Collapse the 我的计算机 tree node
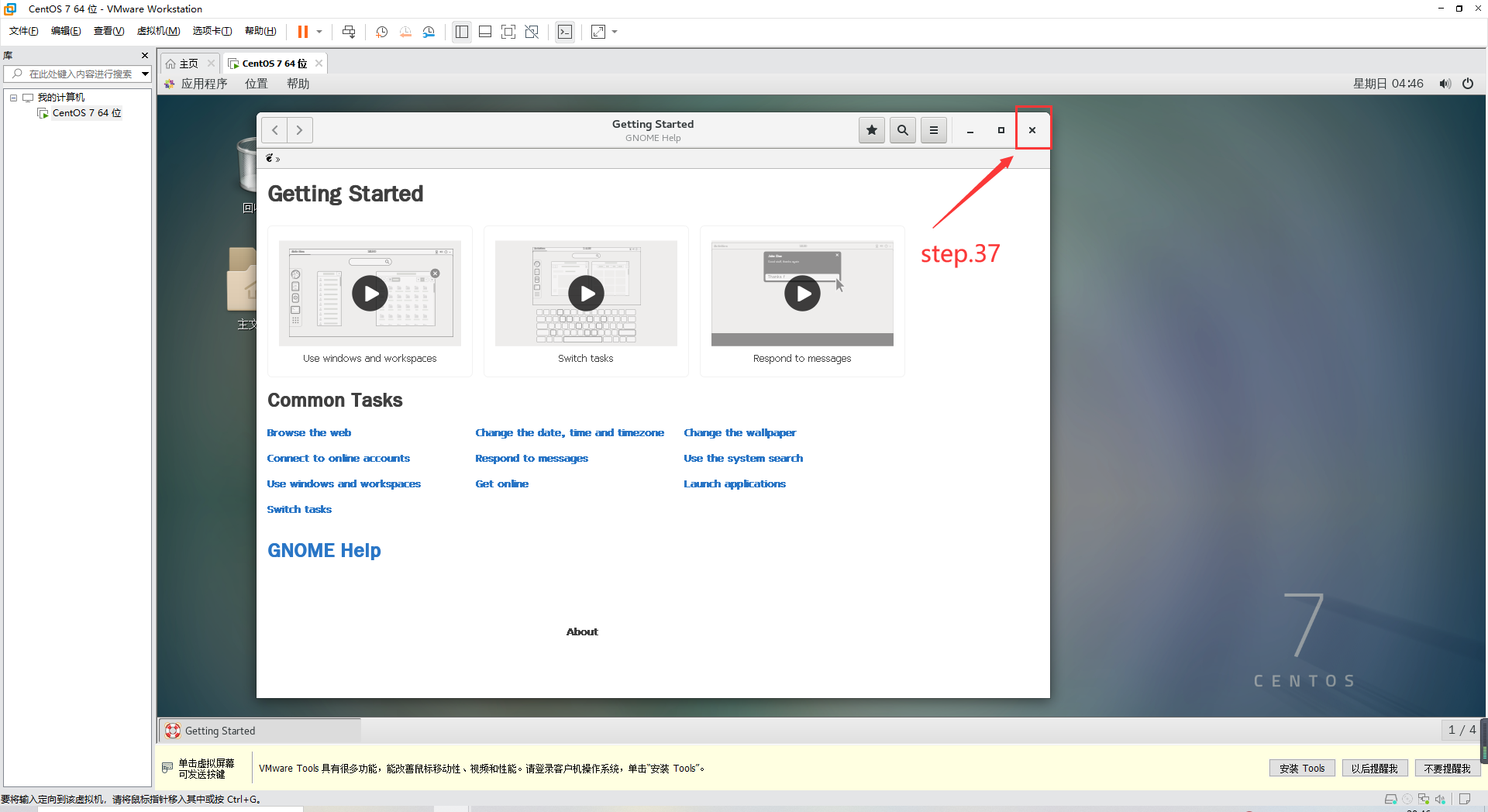Viewport: 1488px width, 812px height. tap(13, 98)
